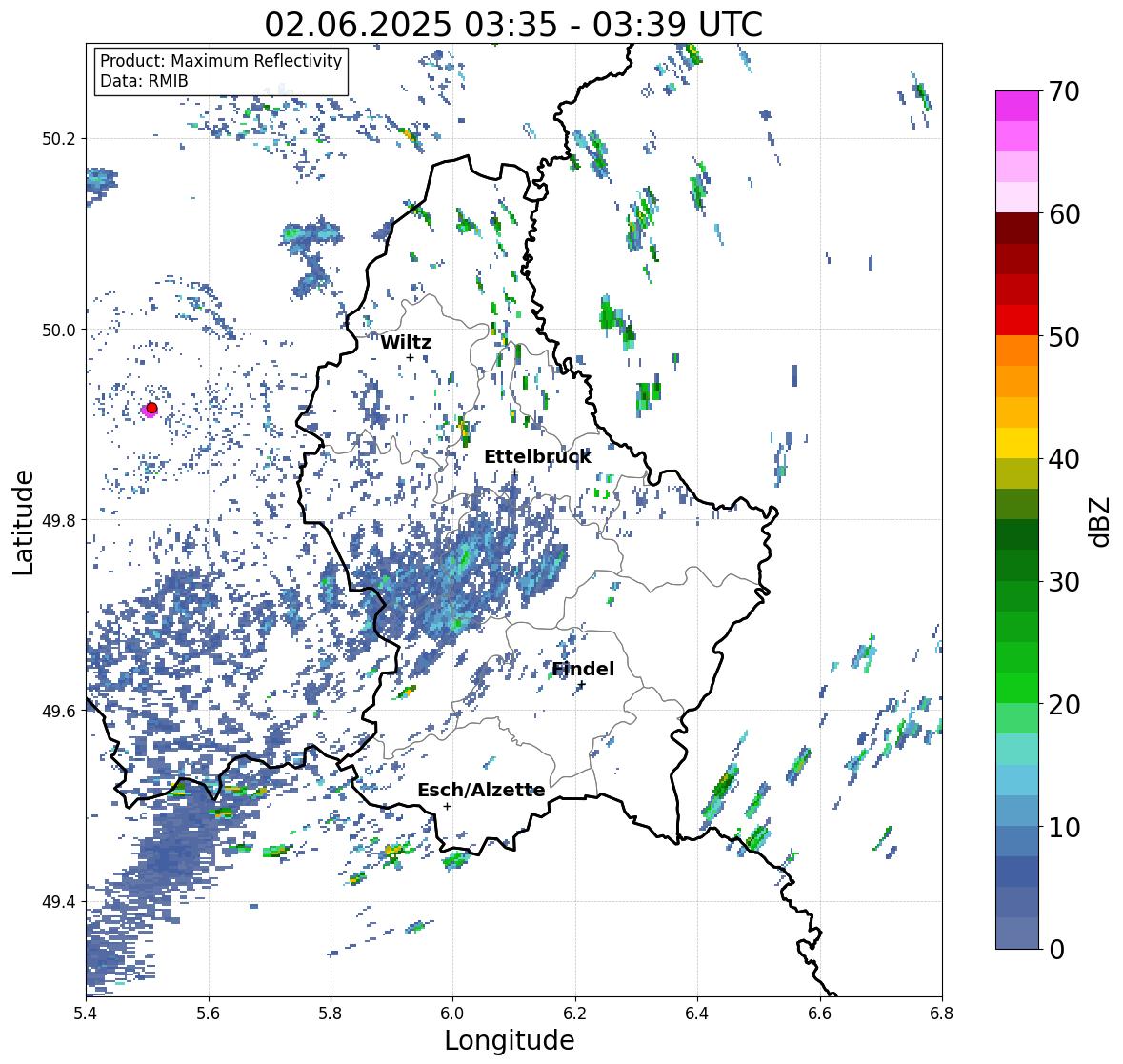
Task: Click the longitude tick label 6.4
Action: point(697,1013)
